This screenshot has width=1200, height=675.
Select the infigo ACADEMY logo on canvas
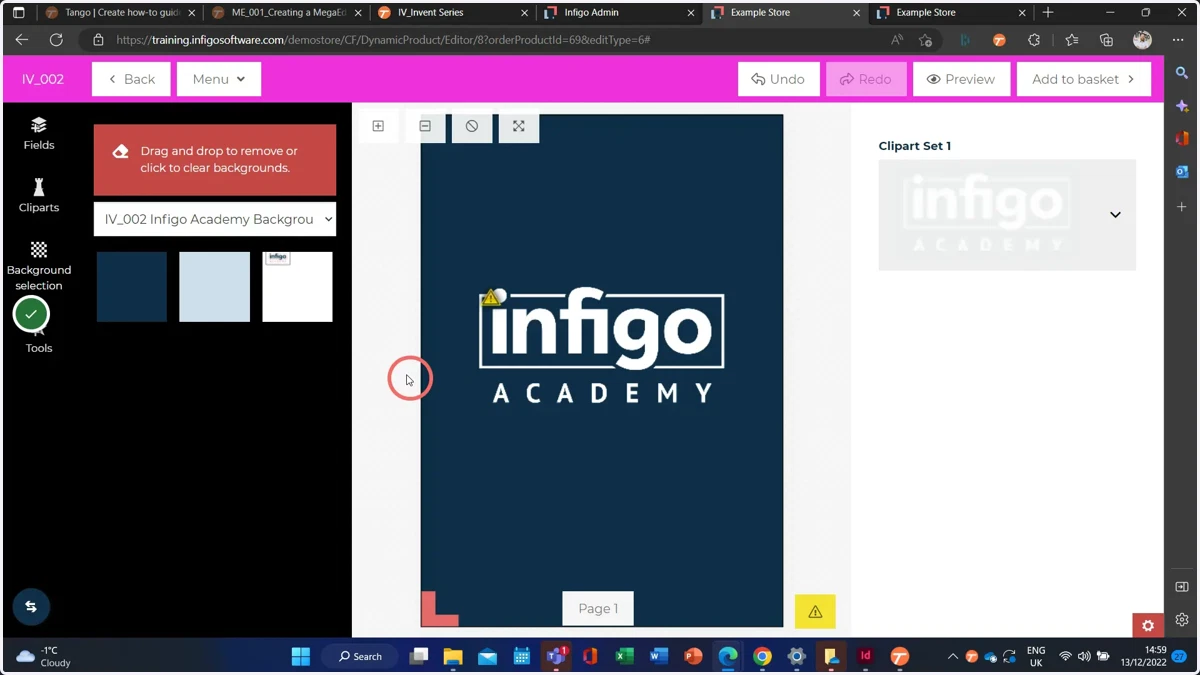coord(602,345)
